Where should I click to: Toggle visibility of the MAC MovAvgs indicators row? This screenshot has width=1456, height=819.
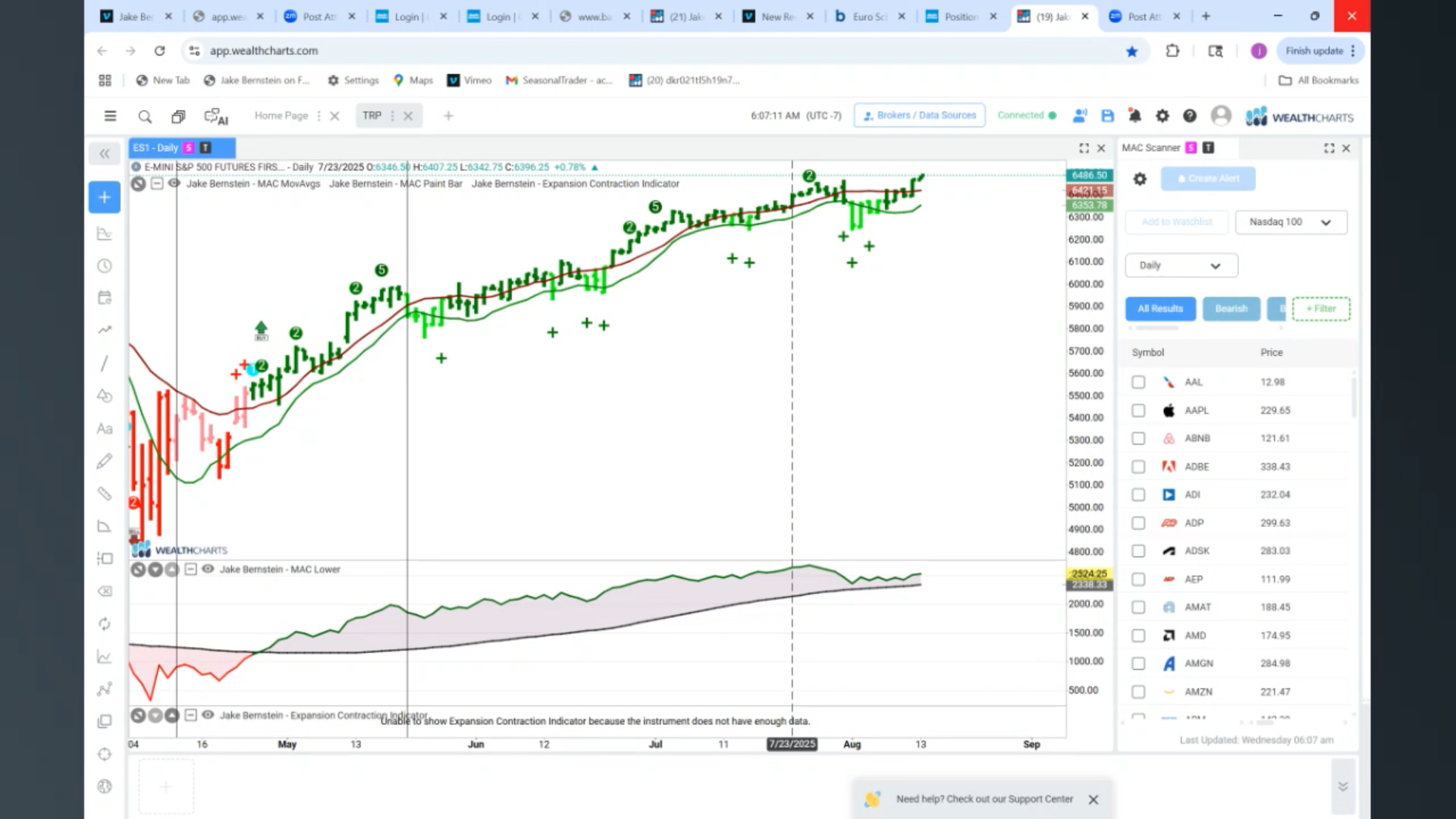tap(174, 183)
